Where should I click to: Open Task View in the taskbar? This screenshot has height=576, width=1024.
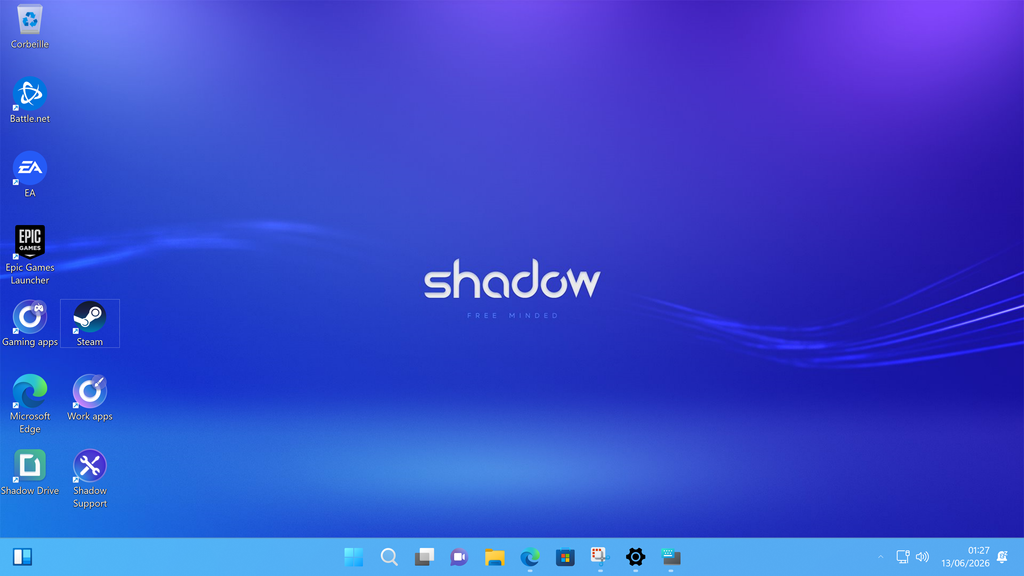coord(424,557)
